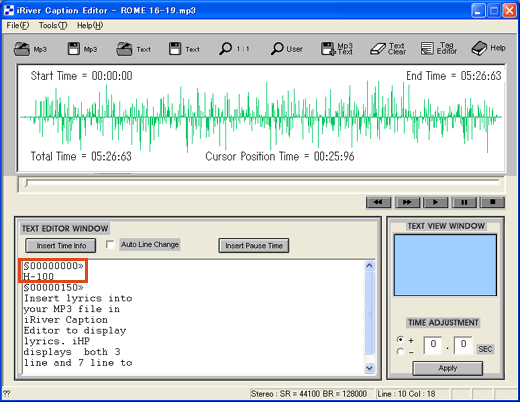Rewind the audio playback
Viewport: 520px width, 402px height.
click(378, 202)
